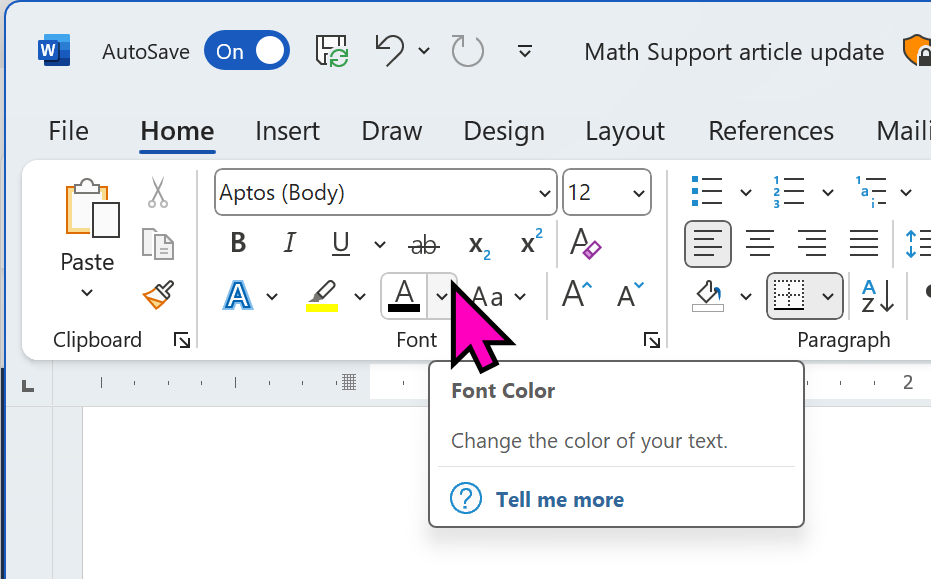Viewport: 931px width, 579px height.
Task: Expand the font size 12 dropdown
Action: (x=638, y=193)
